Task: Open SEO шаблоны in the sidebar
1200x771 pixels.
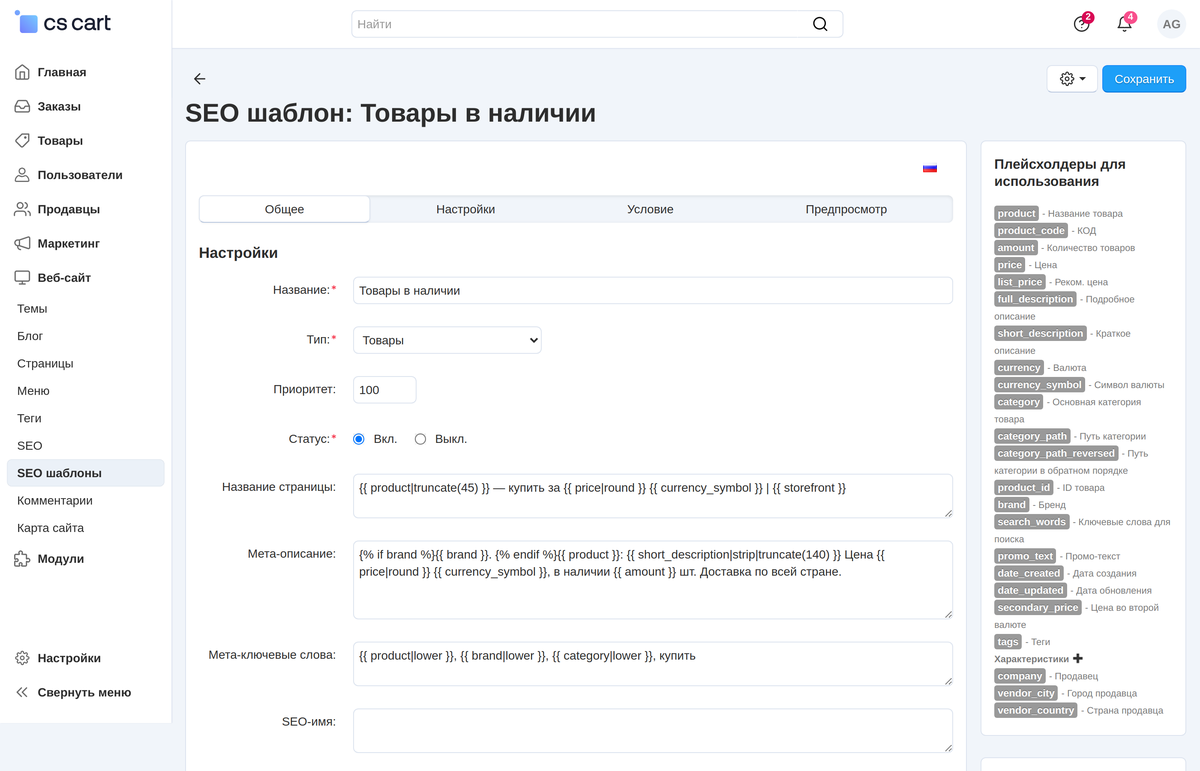Action: [85, 473]
